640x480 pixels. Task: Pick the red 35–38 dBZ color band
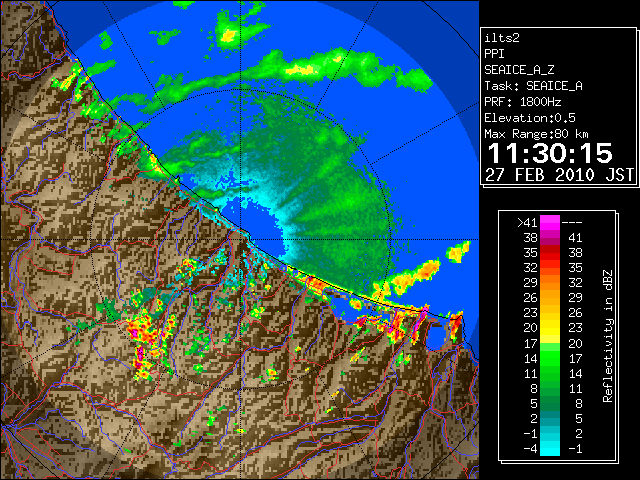[x=550, y=253]
